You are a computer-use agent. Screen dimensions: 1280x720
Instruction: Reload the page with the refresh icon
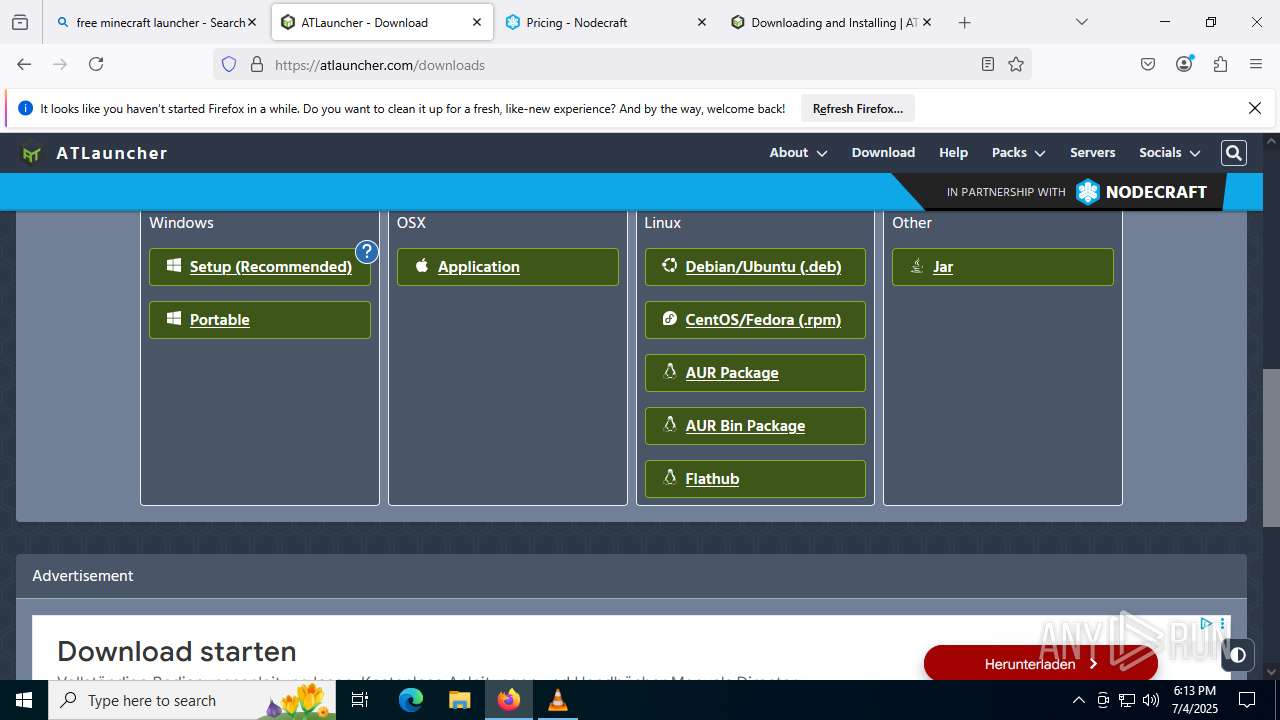(96, 64)
